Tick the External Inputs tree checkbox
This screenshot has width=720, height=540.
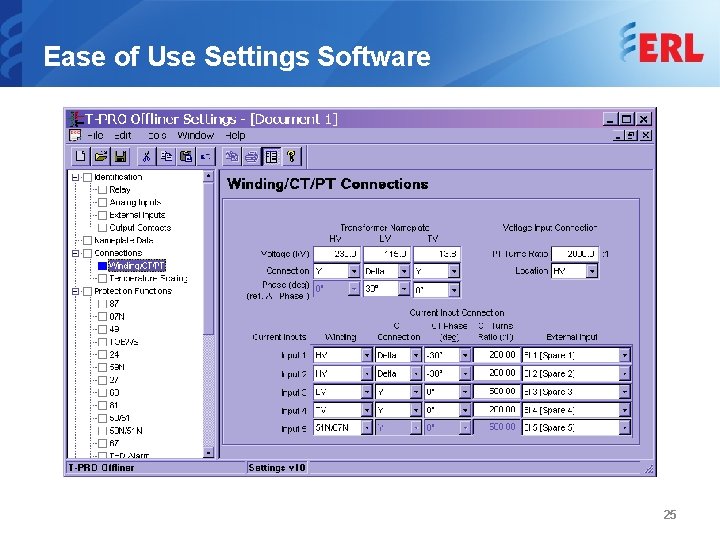pyautogui.click(x=102, y=215)
